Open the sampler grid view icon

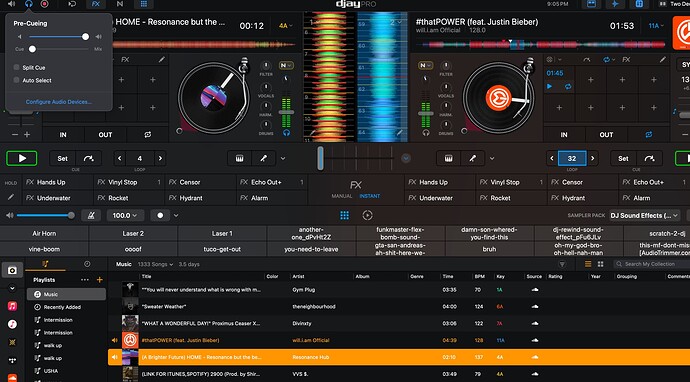point(345,215)
